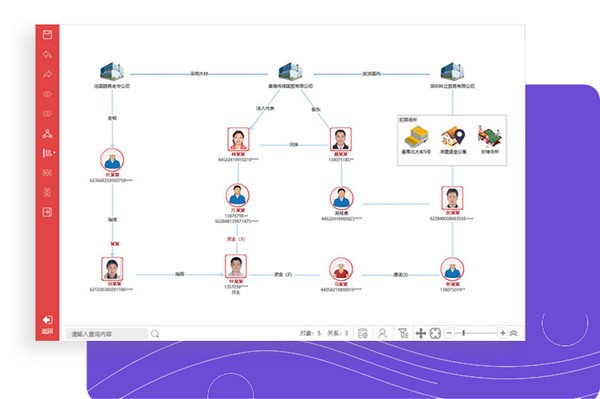Viewport: 600px width, 399px height.
Task: Click the search query input field
Action: click(107, 334)
